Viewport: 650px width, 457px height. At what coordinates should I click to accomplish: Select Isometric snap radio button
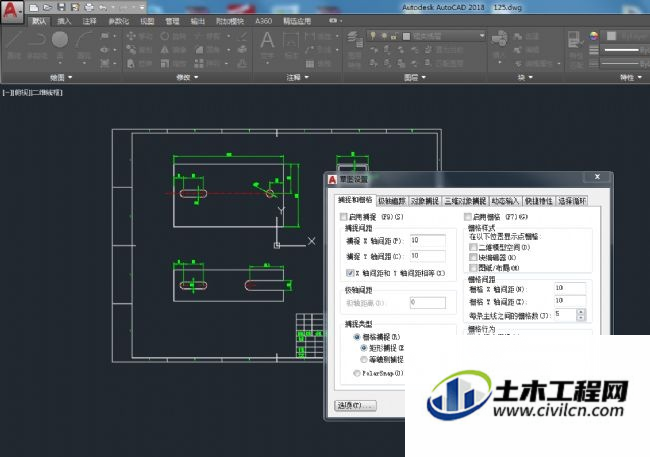[x=364, y=359]
